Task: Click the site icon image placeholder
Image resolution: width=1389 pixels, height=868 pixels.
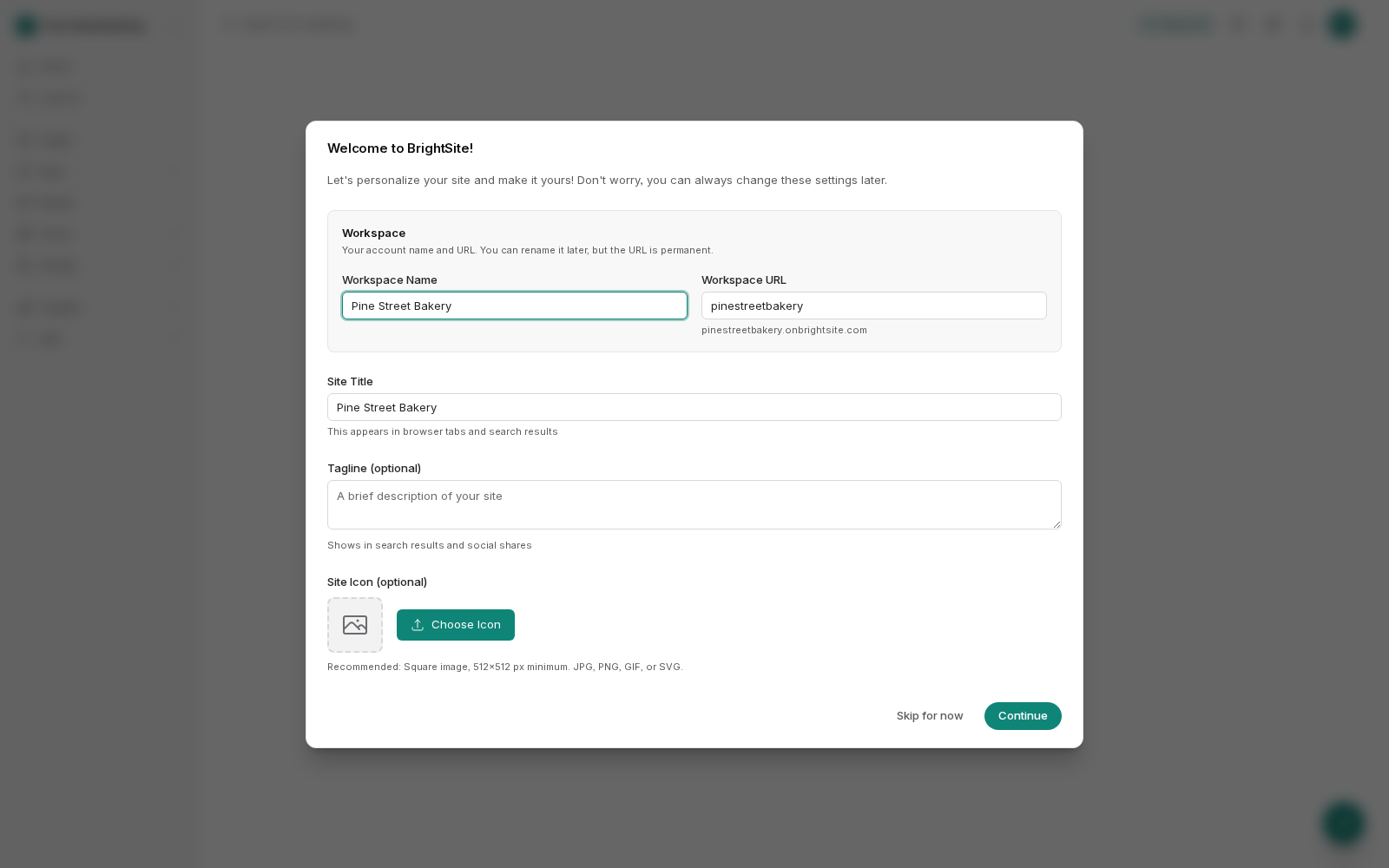Action: coord(355,625)
